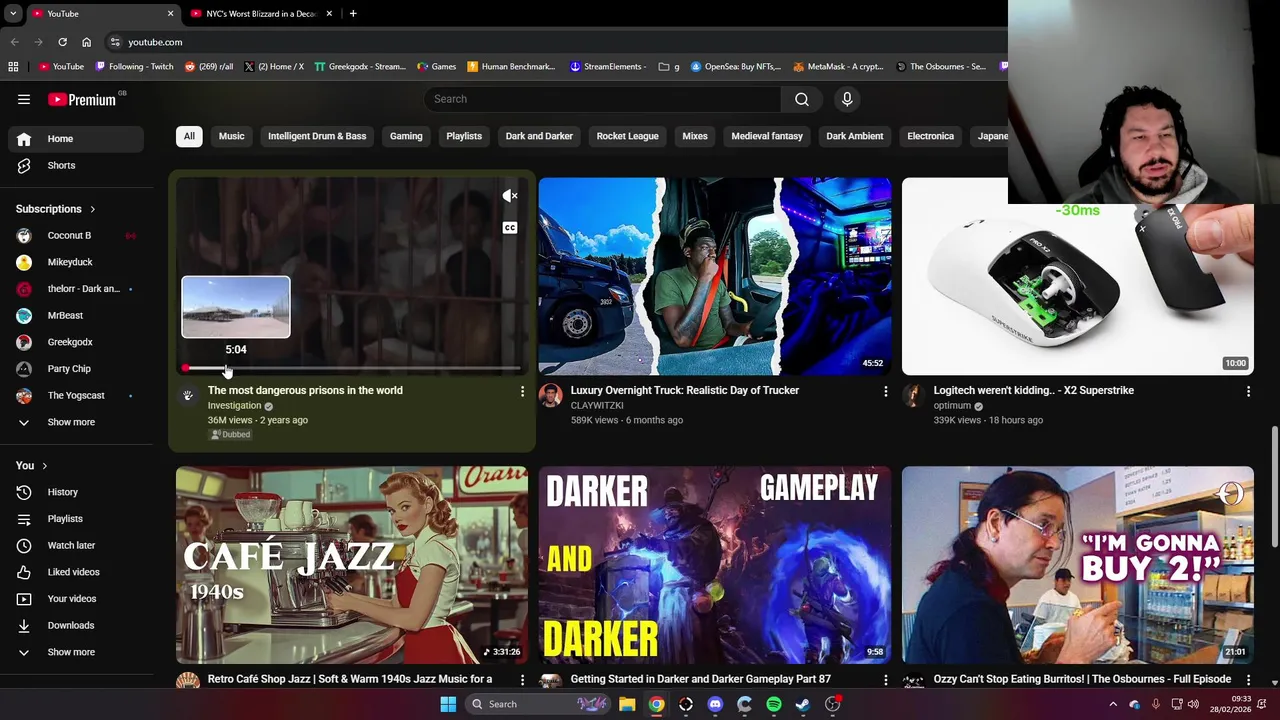Open The Yogscast subscription channel
1280x720 pixels.
(x=76, y=396)
